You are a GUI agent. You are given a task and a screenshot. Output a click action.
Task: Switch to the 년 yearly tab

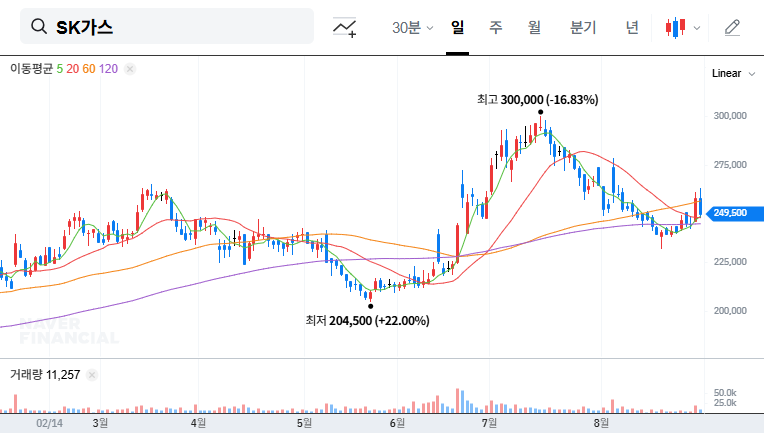pyautogui.click(x=632, y=27)
